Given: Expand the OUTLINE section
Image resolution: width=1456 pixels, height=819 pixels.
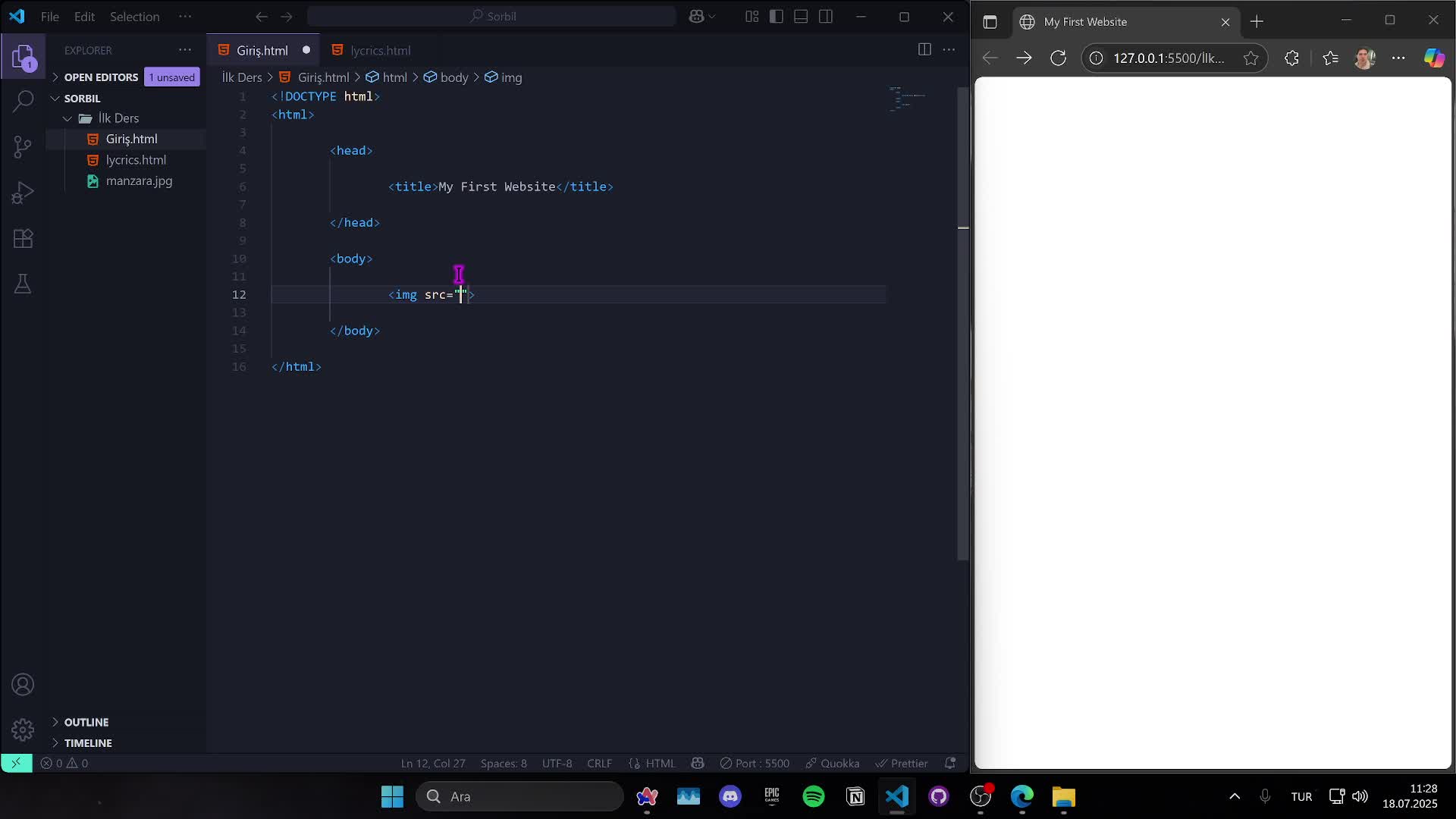Looking at the screenshot, I should click(86, 722).
